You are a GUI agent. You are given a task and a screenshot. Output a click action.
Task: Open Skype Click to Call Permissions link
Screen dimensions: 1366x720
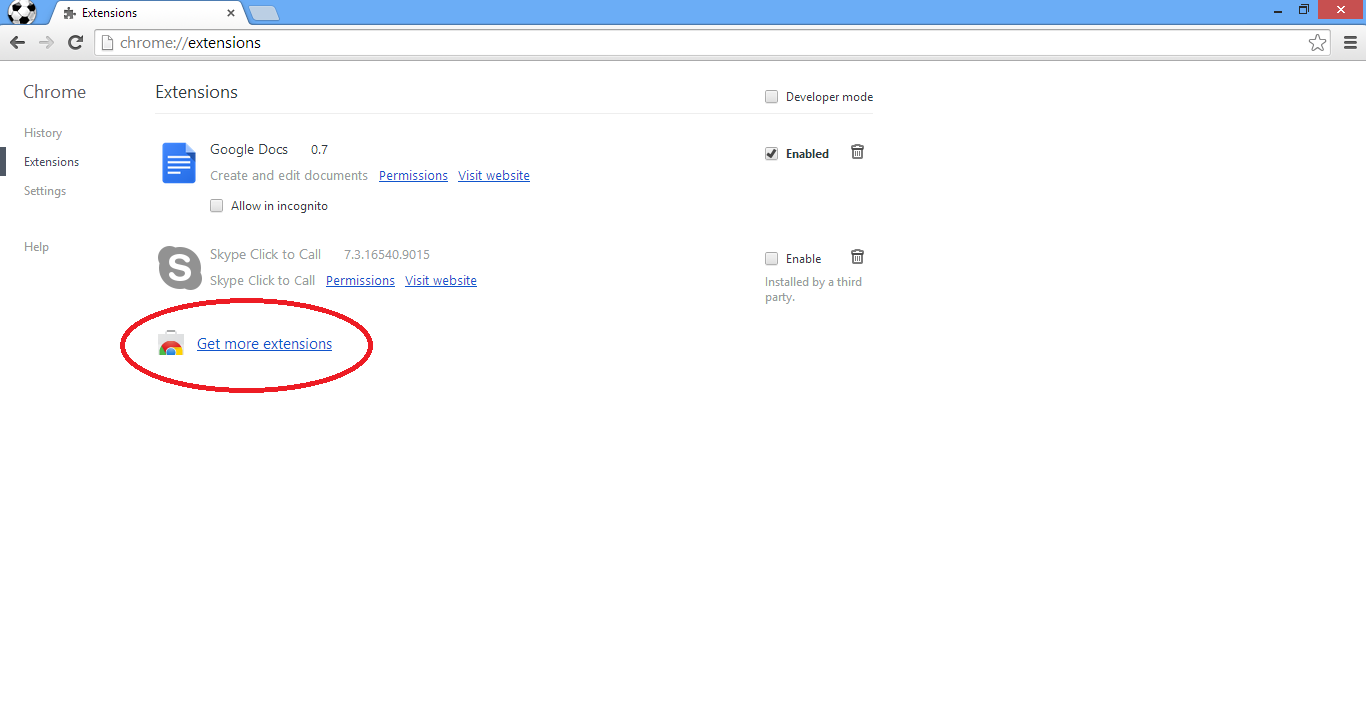point(360,281)
